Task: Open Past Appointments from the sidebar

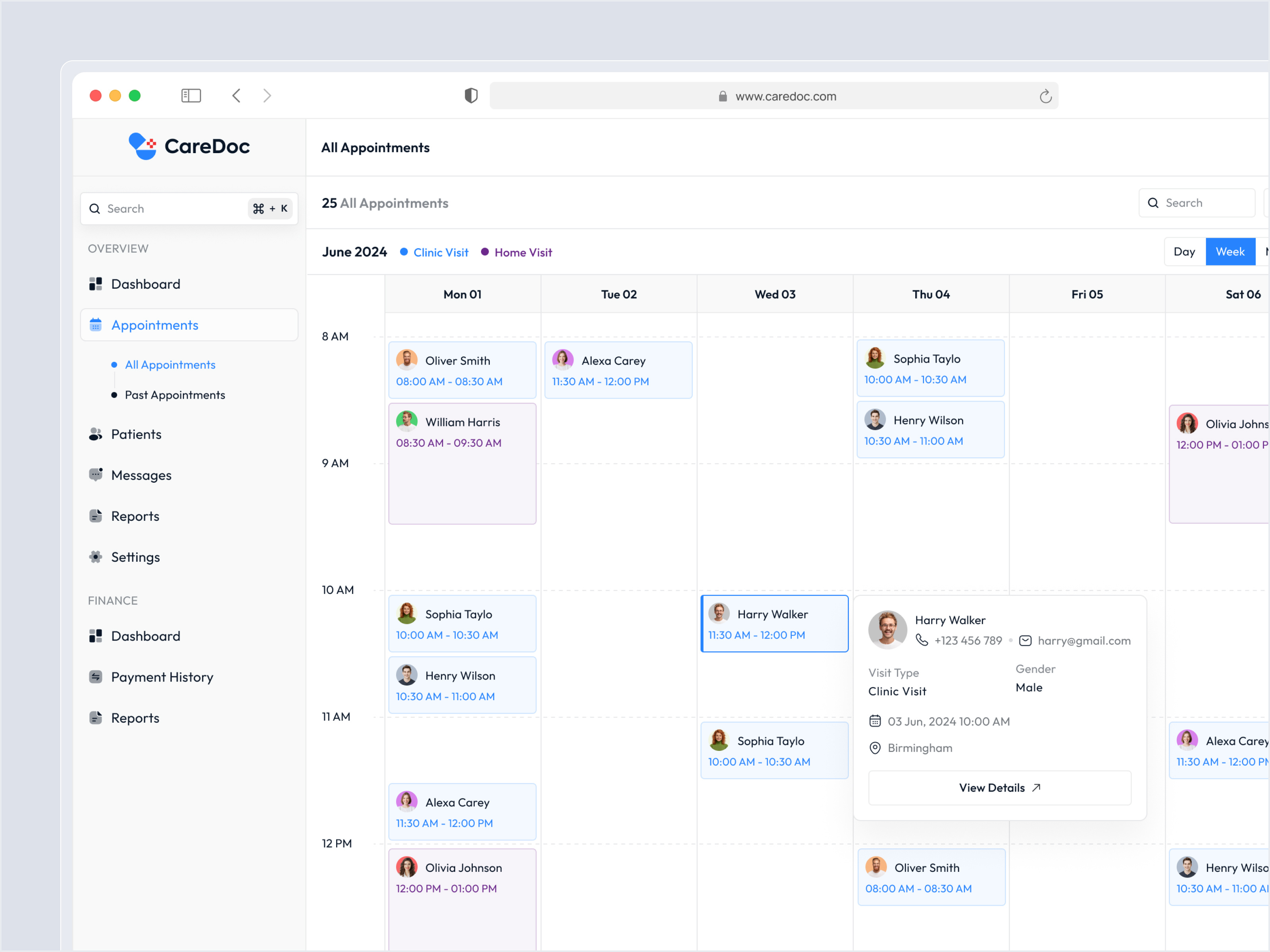Action: tap(175, 395)
